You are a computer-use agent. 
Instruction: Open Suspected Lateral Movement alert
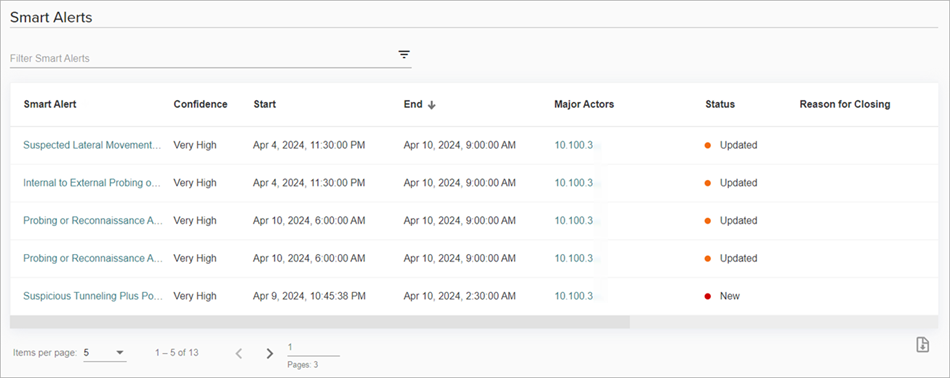tap(93, 145)
